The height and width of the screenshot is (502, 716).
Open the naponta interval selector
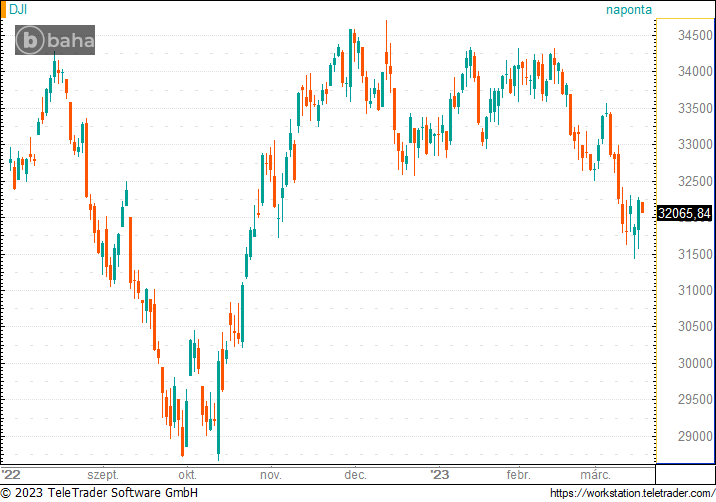pos(628,9)
